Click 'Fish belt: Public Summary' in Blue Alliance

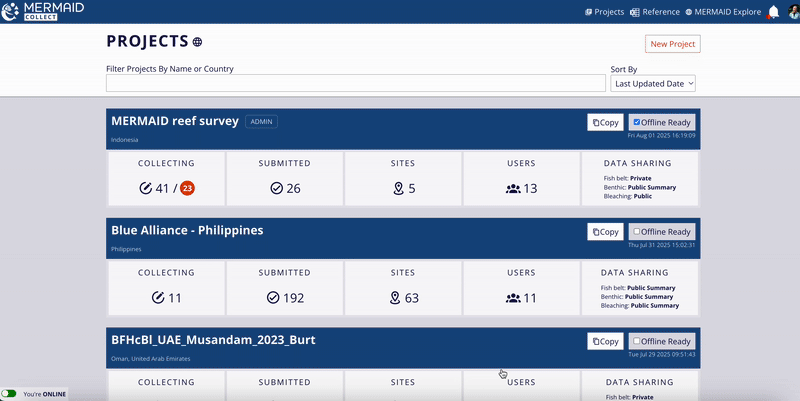click(x=638, y=288)
